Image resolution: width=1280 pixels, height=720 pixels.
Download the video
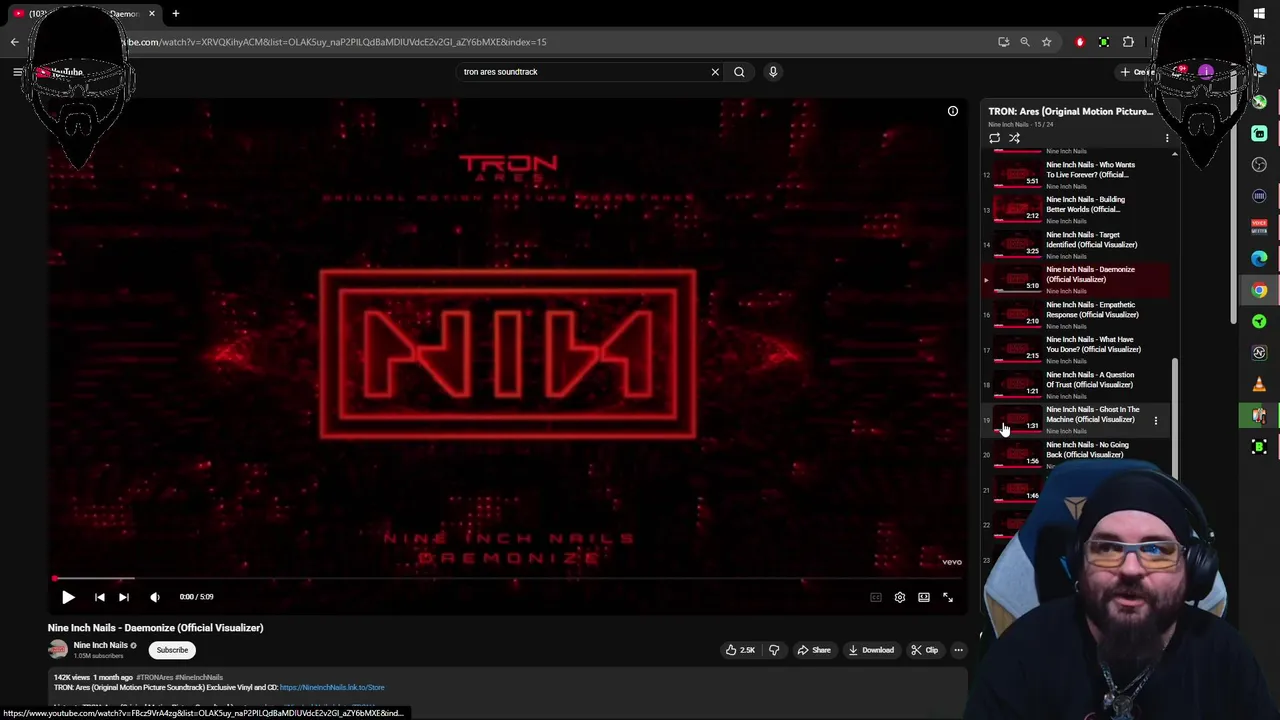[x=871, y=650]
